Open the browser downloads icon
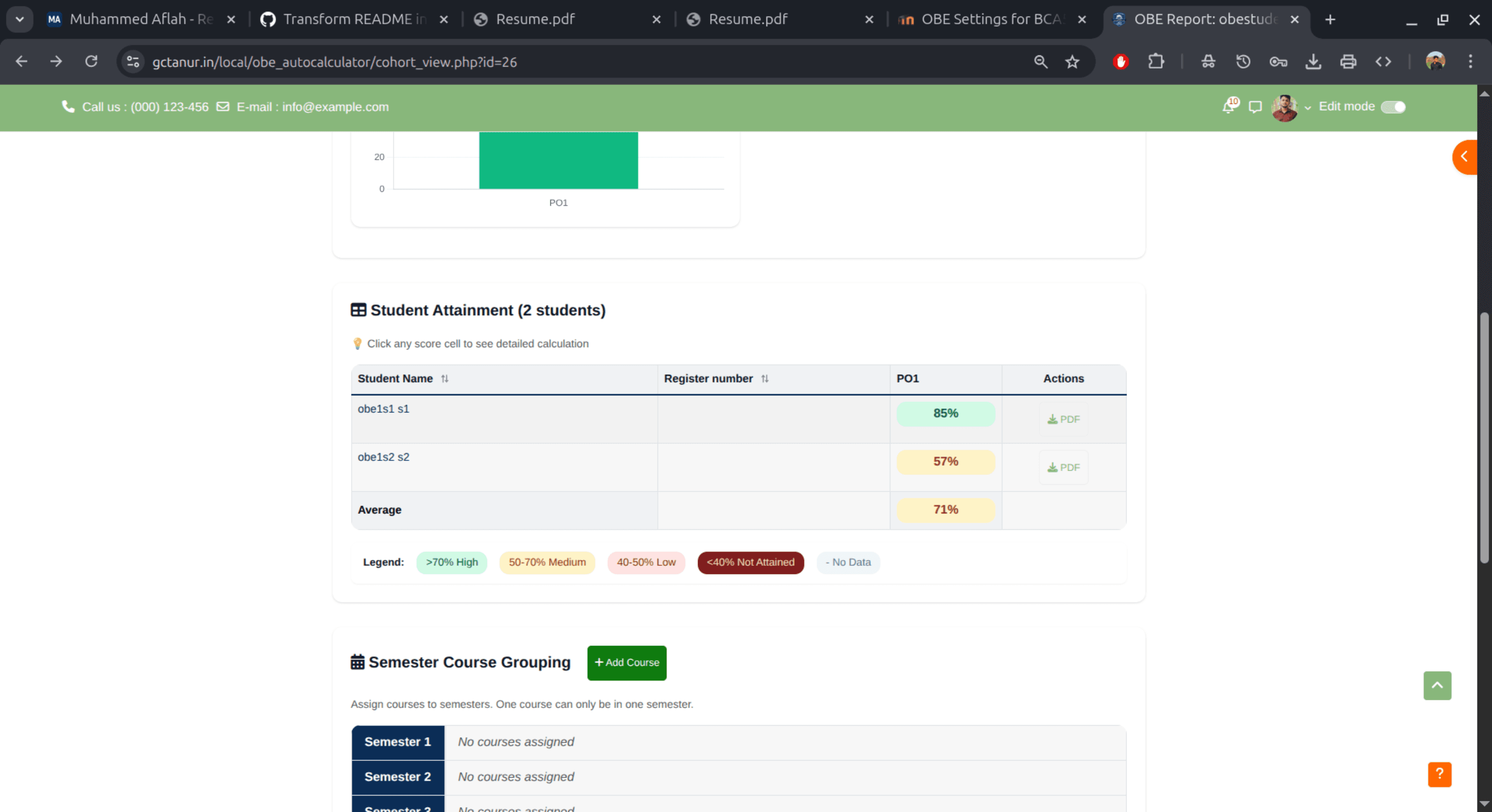 (x=1313, y=61)
